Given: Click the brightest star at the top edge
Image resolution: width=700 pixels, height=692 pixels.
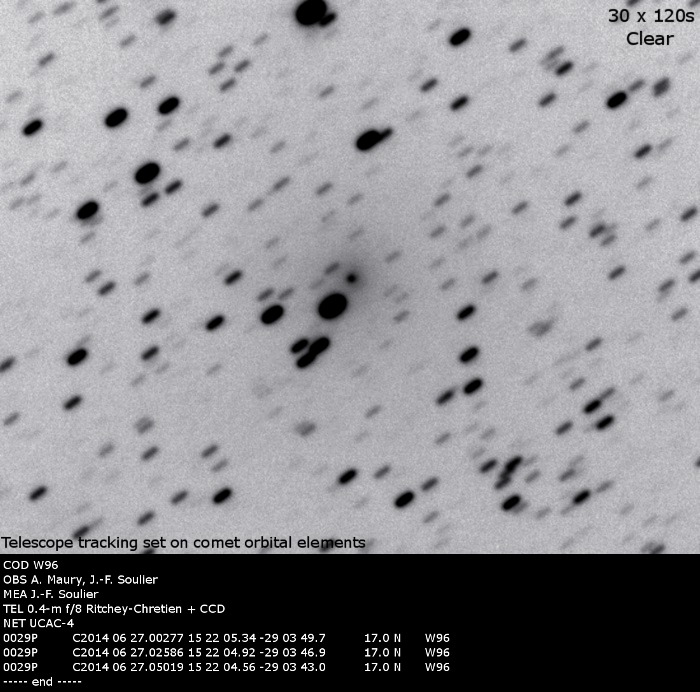Looking at the screenshot, I should coord(313,12).
